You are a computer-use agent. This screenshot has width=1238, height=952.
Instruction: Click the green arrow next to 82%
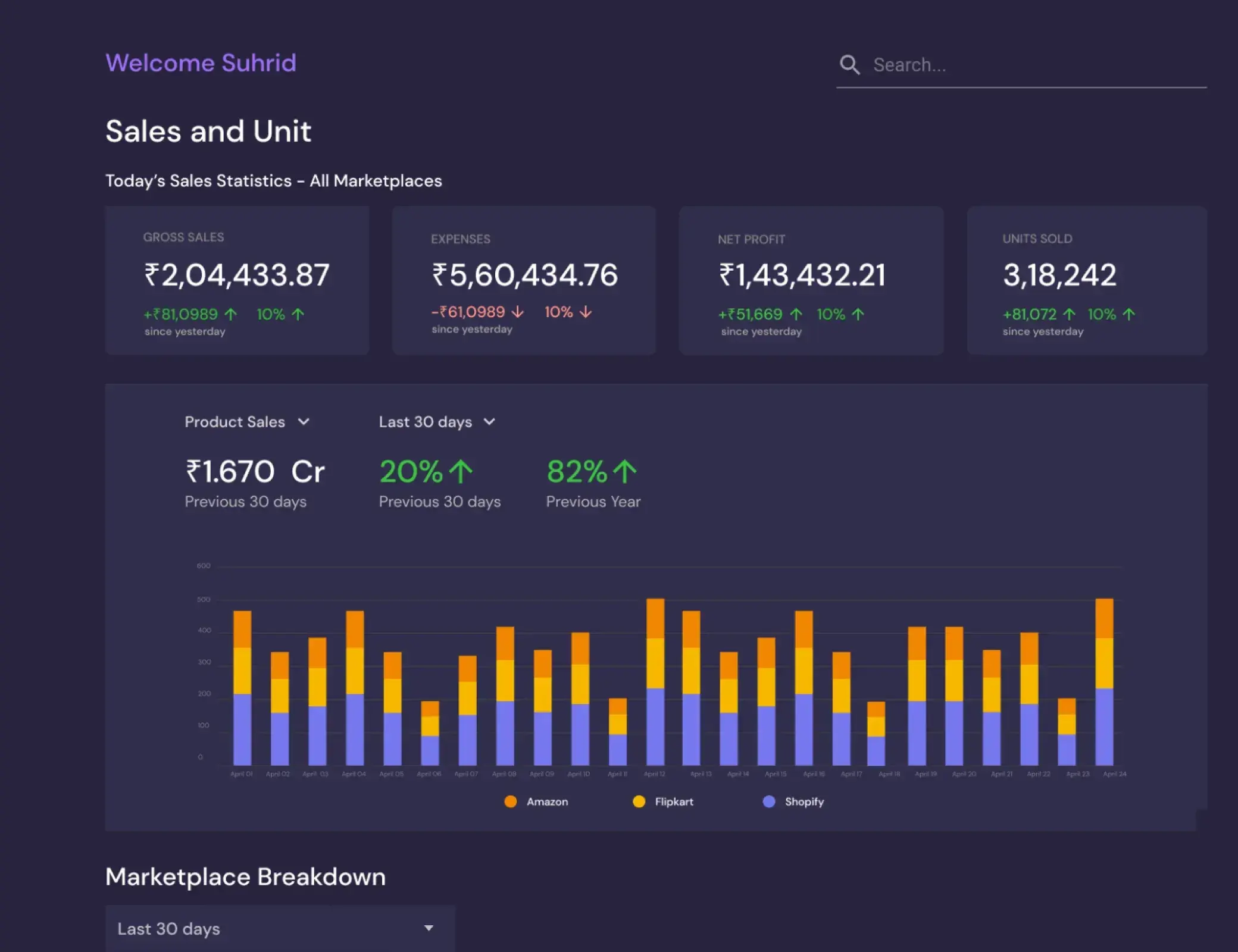(624, 472)
